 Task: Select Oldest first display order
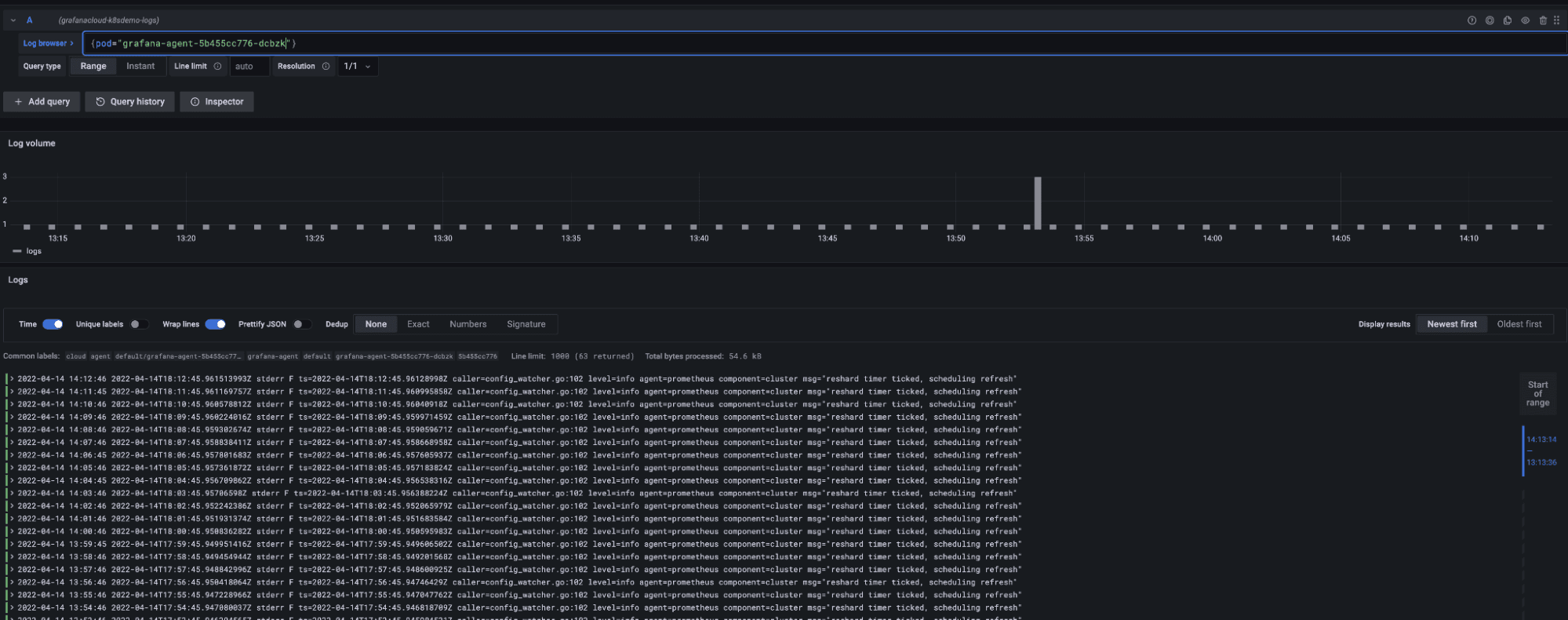coord(1519,324)
